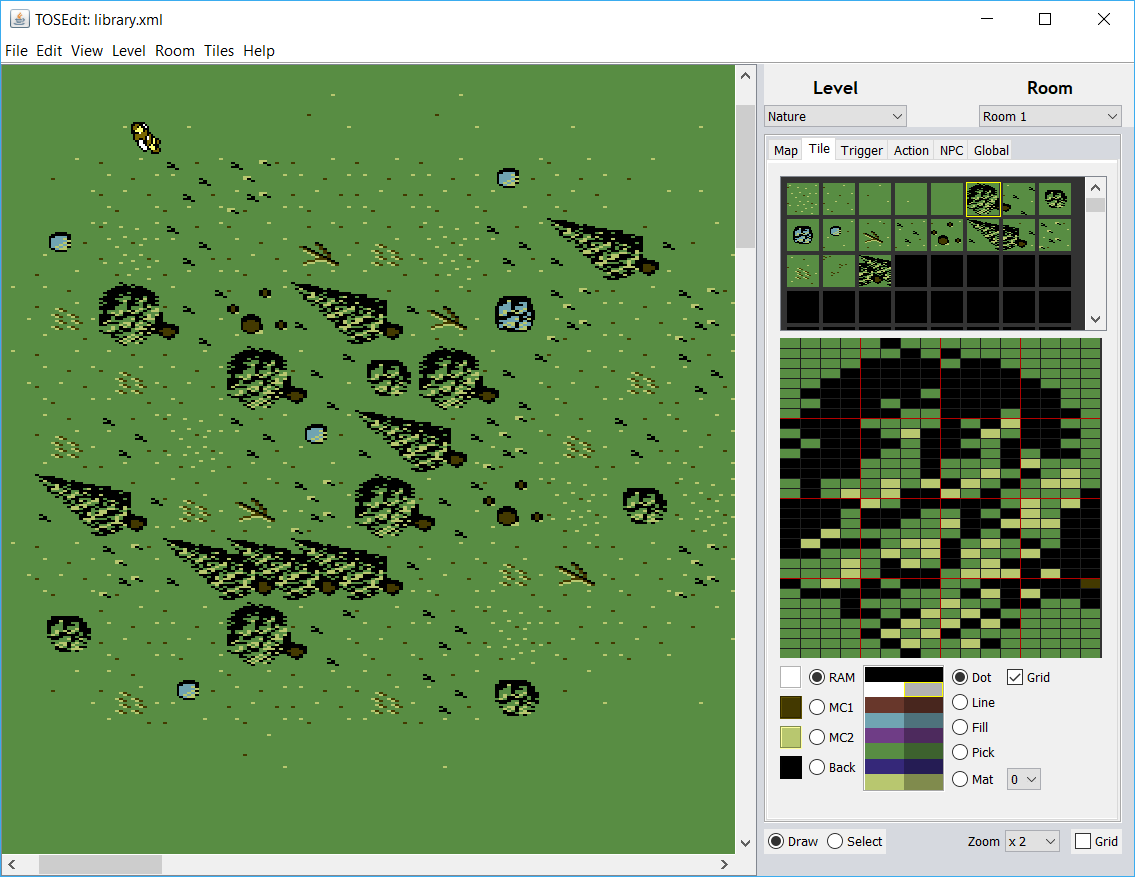Viewport: 1135px width, 877px height.
Task: Open the Edit menu
Action: tap(49, 51)
